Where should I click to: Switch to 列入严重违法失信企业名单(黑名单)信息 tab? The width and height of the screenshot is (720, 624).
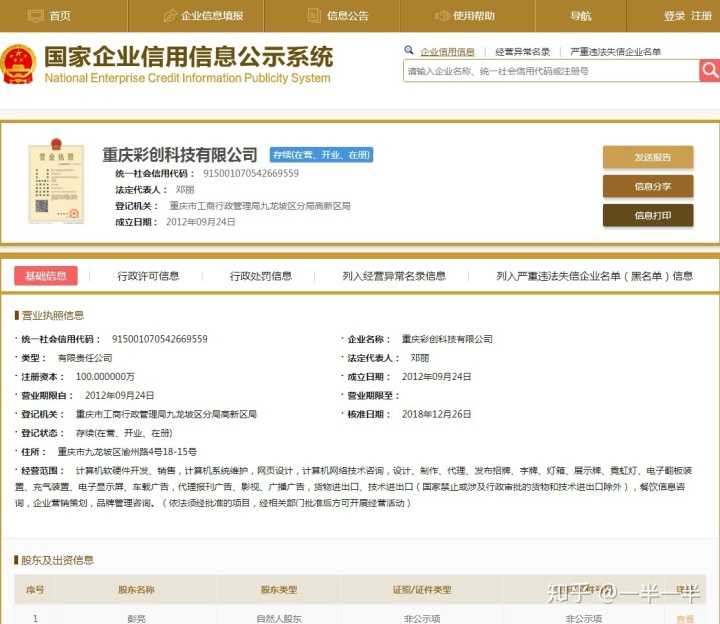pos(595,276)
